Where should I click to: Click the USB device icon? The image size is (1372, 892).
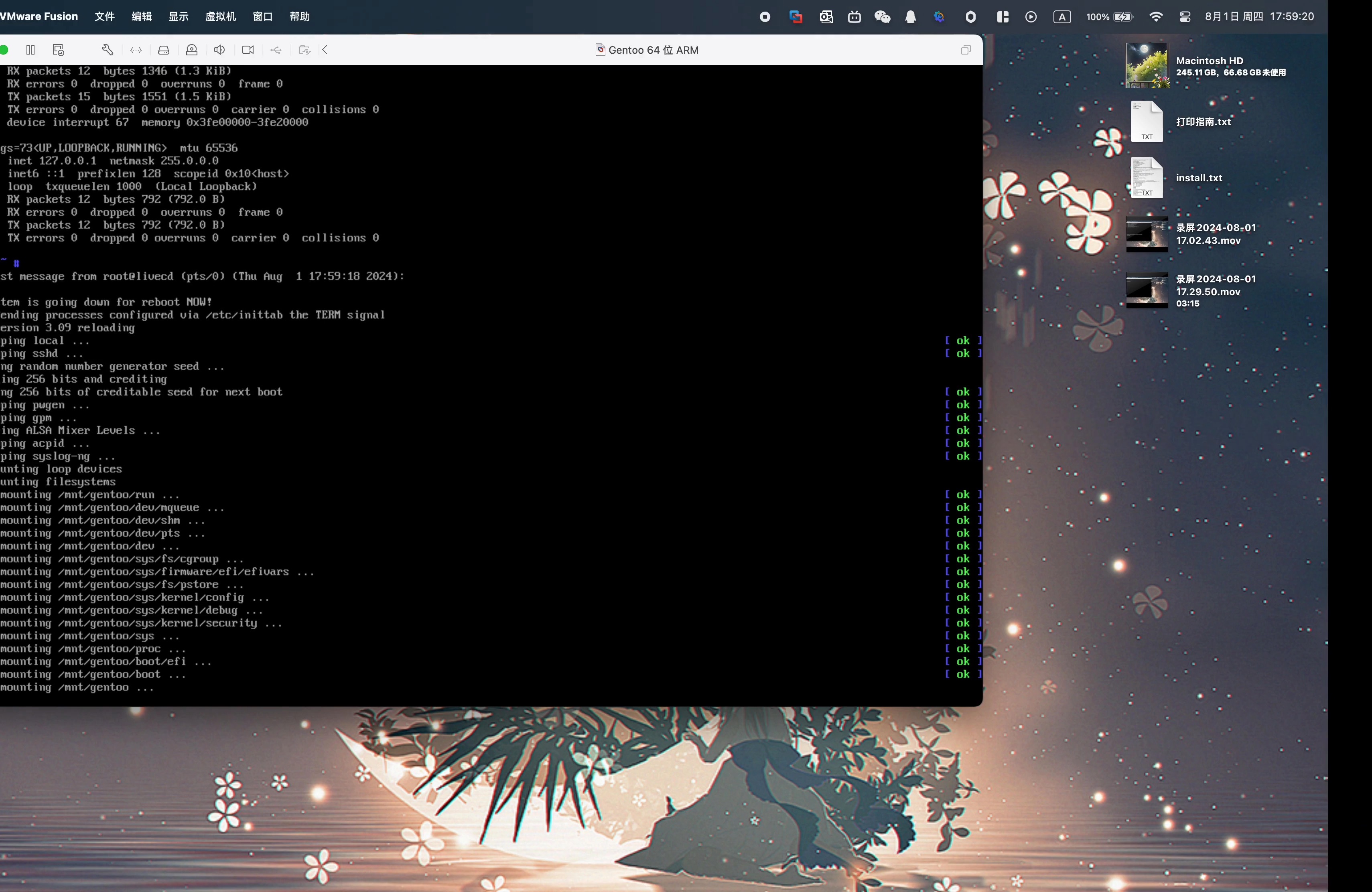(x=276, y=50)
